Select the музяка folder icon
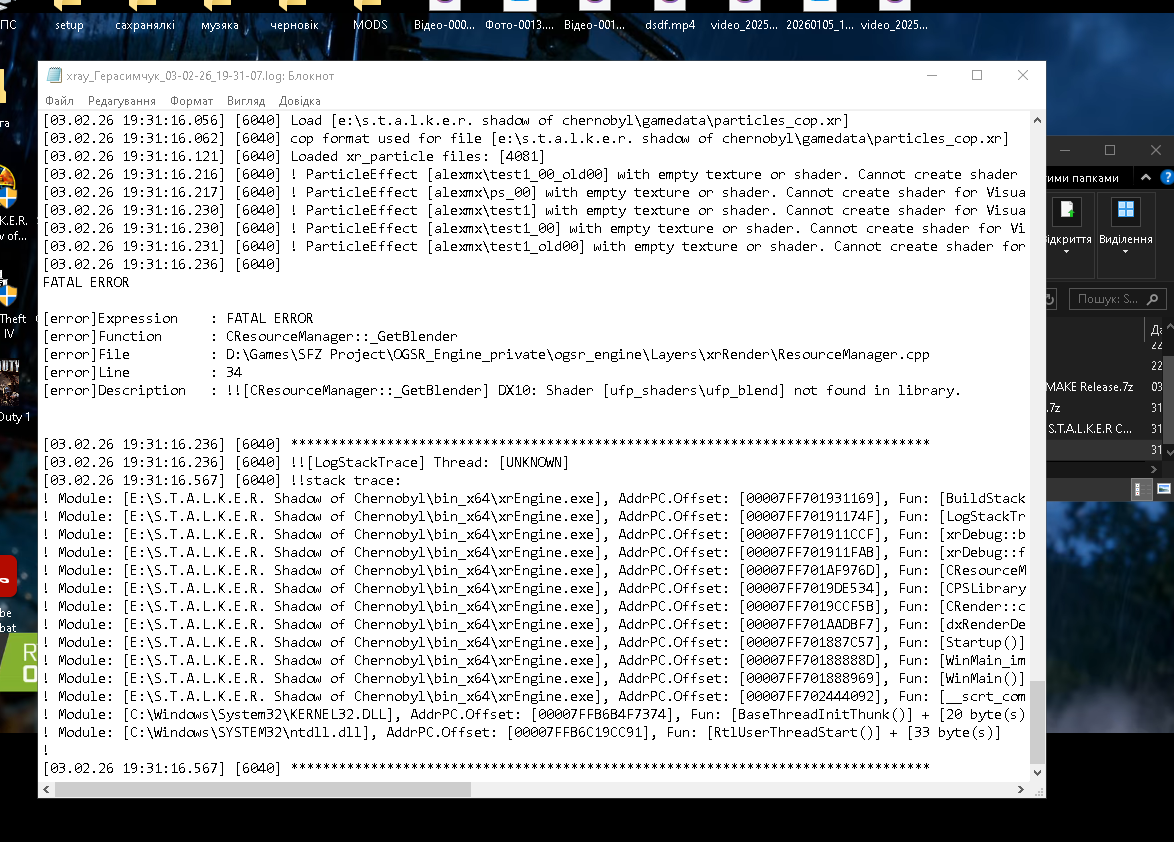The height and width of the screenshot is (842, 1174). [x=219, y=15]
